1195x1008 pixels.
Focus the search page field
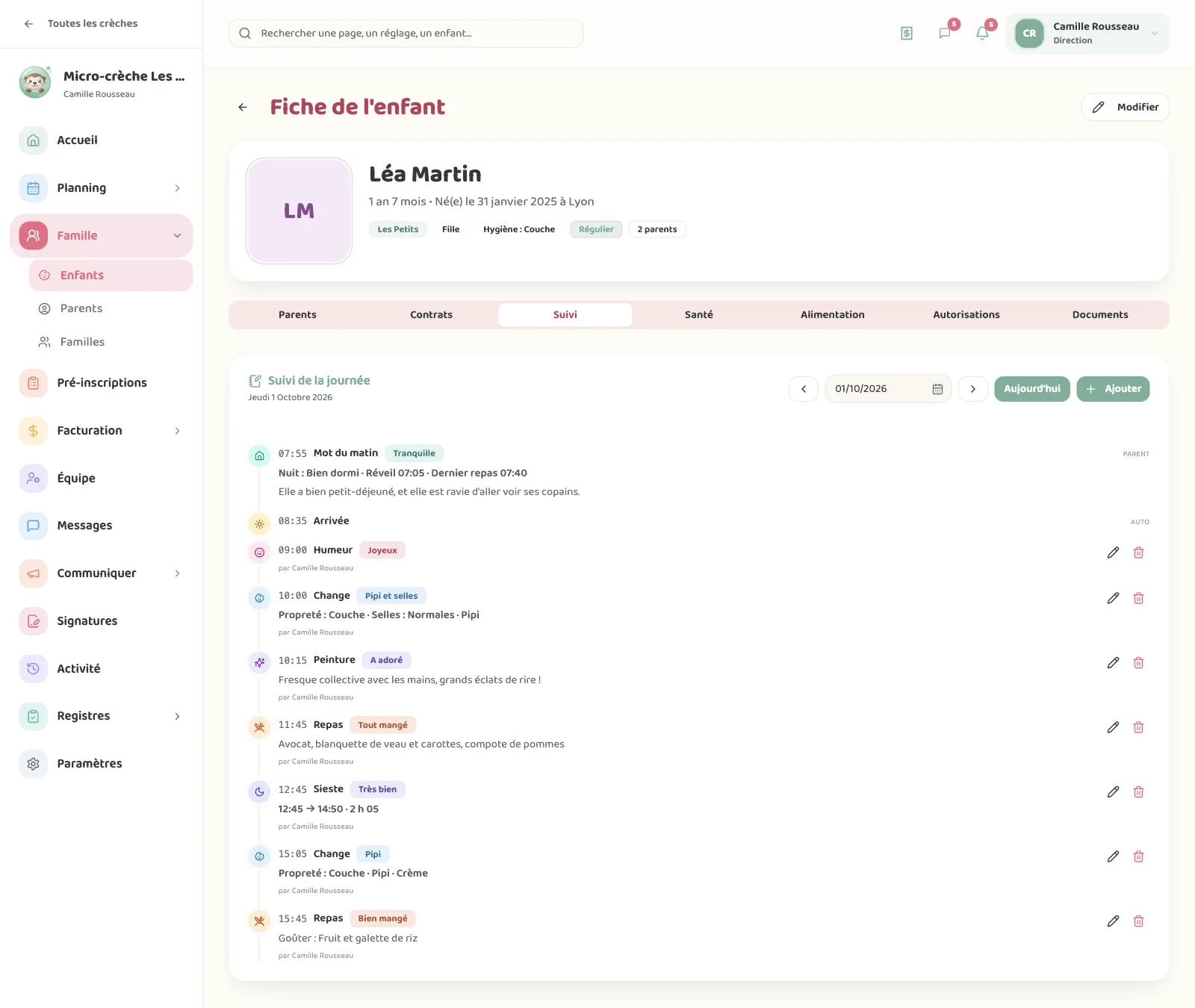pyautogui.click(x=406, y=34)
